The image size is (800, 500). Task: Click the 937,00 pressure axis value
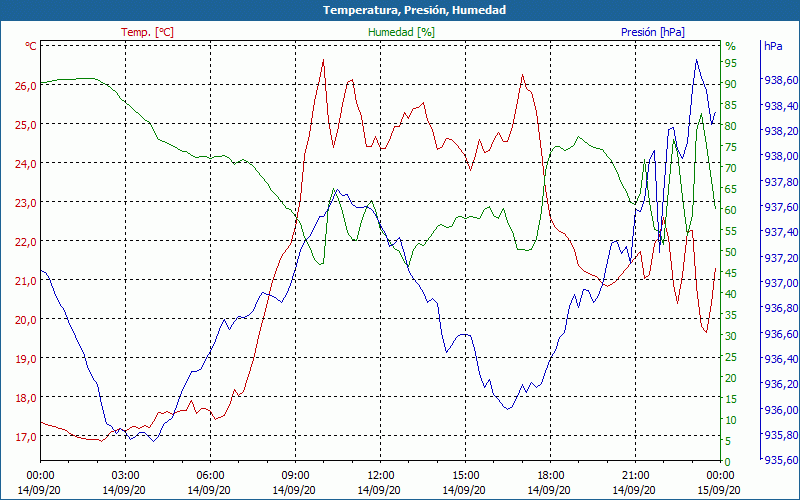coord(781,283)
